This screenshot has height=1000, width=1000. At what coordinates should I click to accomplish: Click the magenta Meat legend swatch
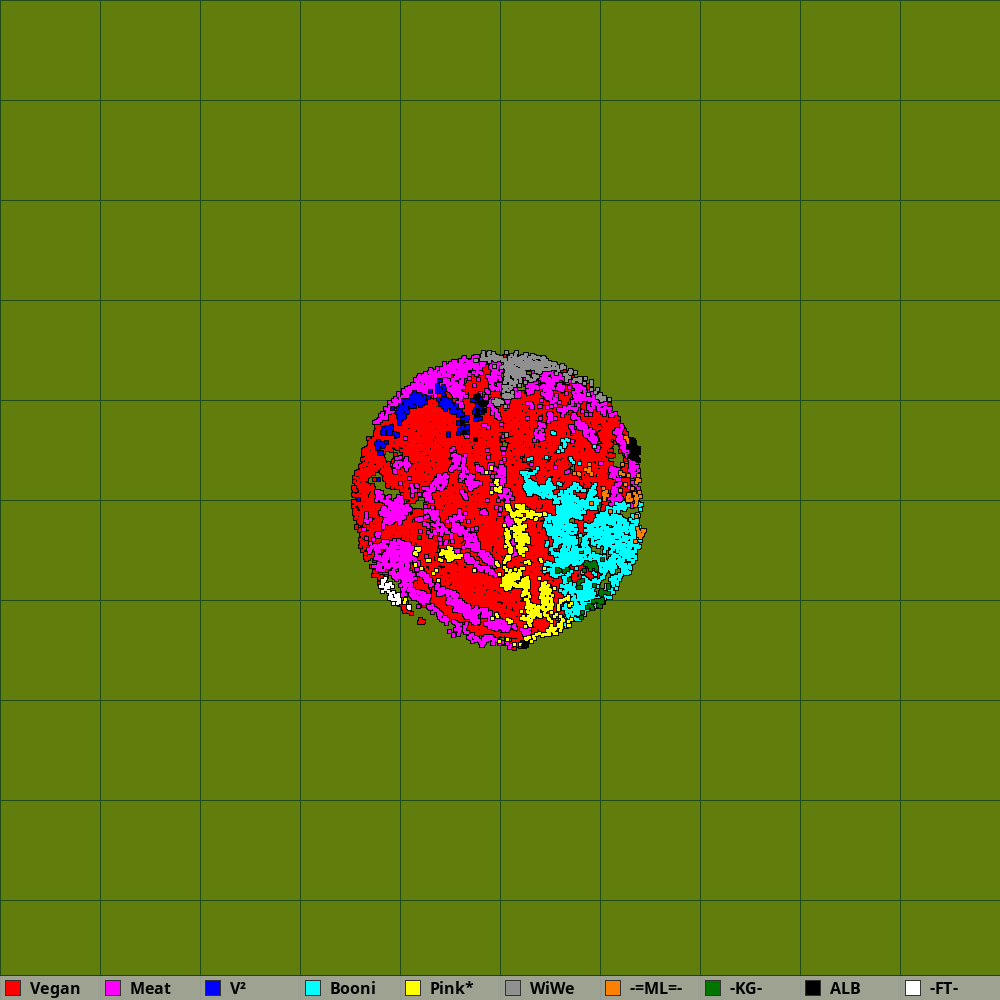(x=113, y=988)
